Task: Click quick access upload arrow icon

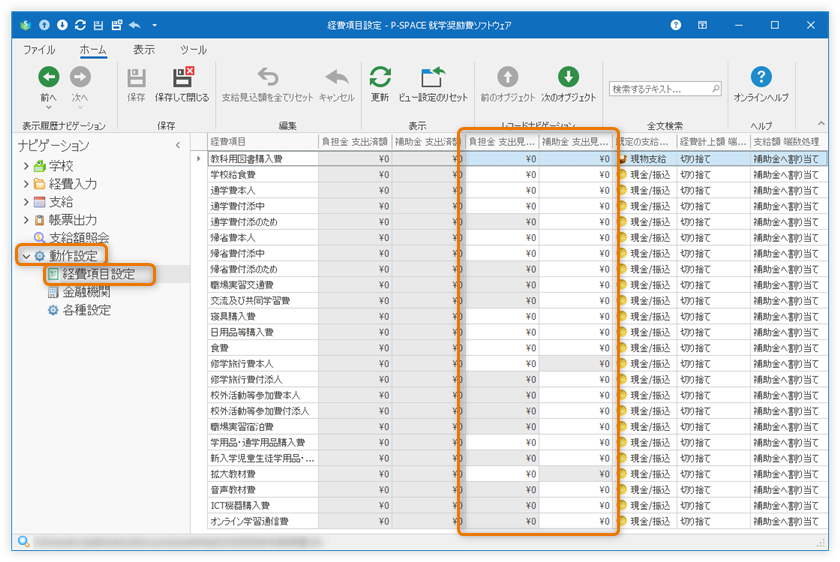Action: click(44, 25)
